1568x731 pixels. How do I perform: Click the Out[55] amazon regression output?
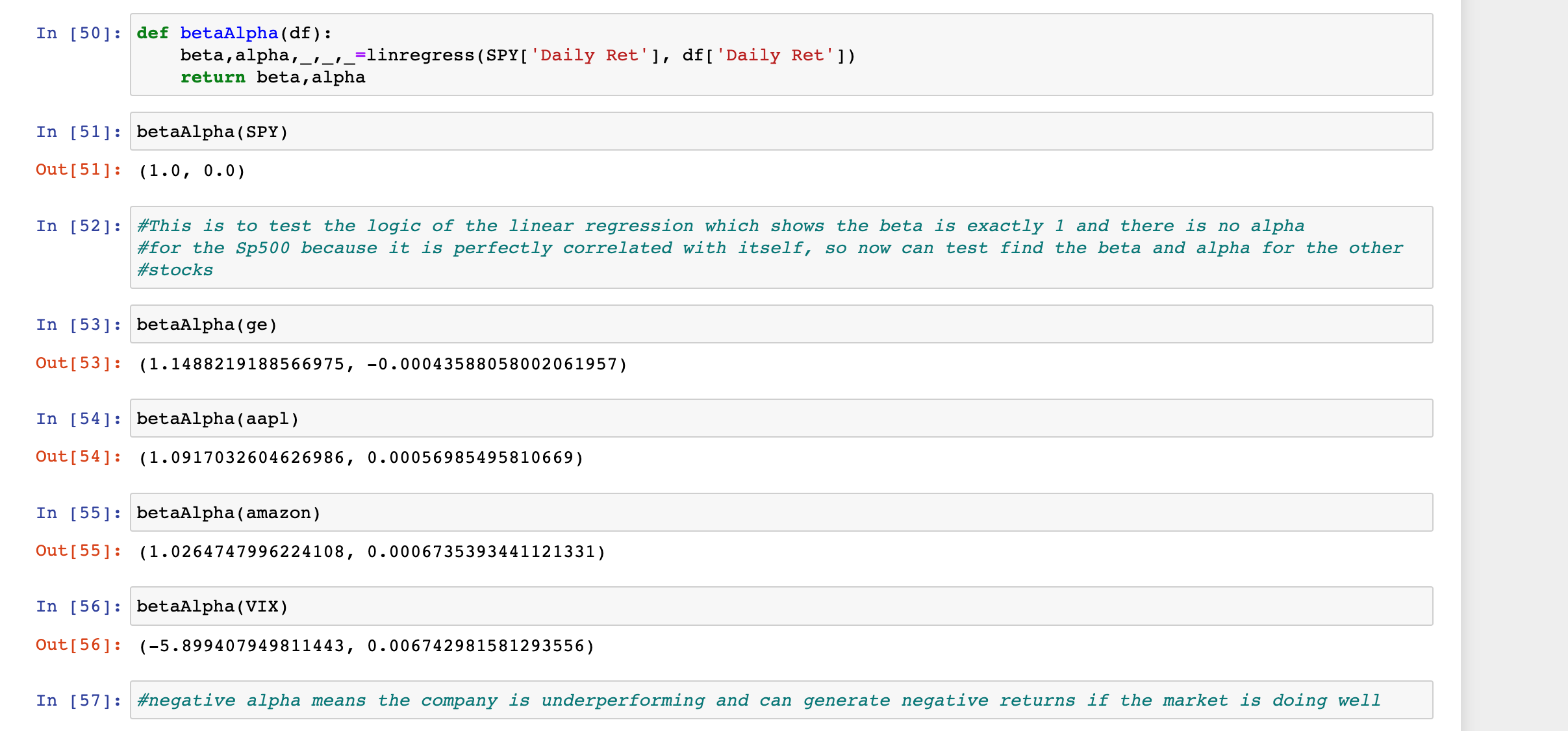tap(370, 551)
